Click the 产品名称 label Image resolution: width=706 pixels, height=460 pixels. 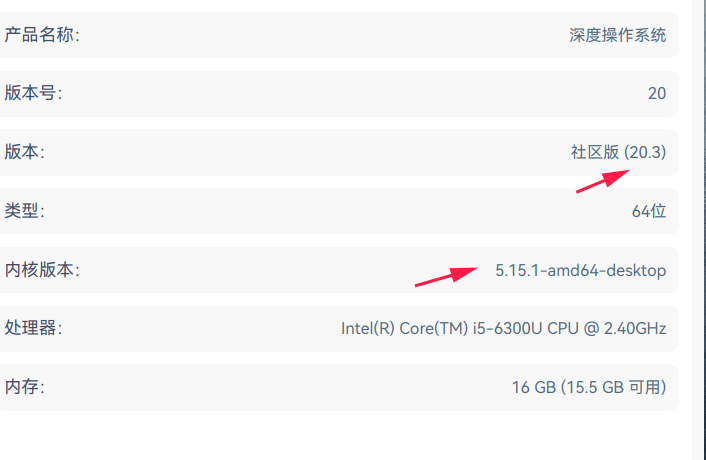pyautogui.click(x=41, y=35)
